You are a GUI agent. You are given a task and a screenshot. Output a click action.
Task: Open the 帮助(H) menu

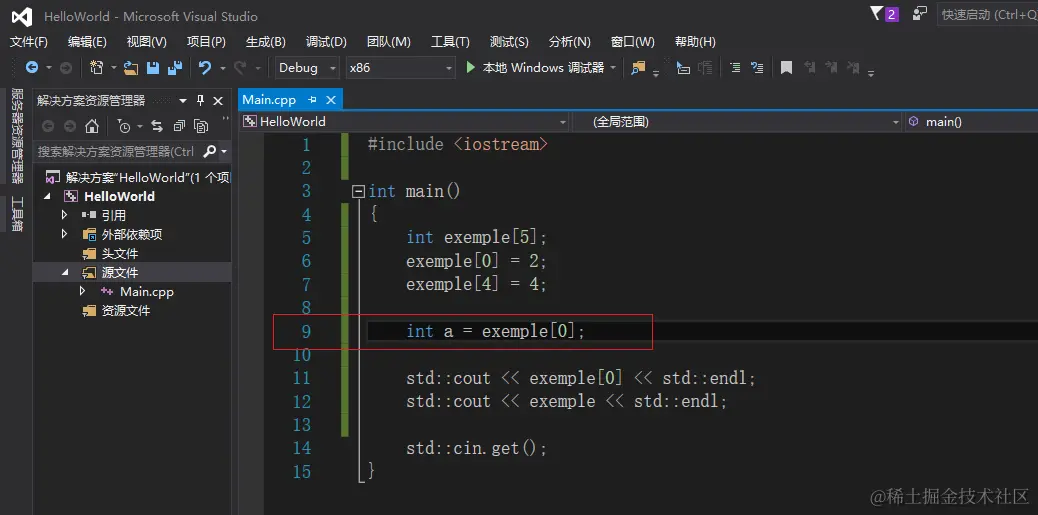click(x=695, y=42)
